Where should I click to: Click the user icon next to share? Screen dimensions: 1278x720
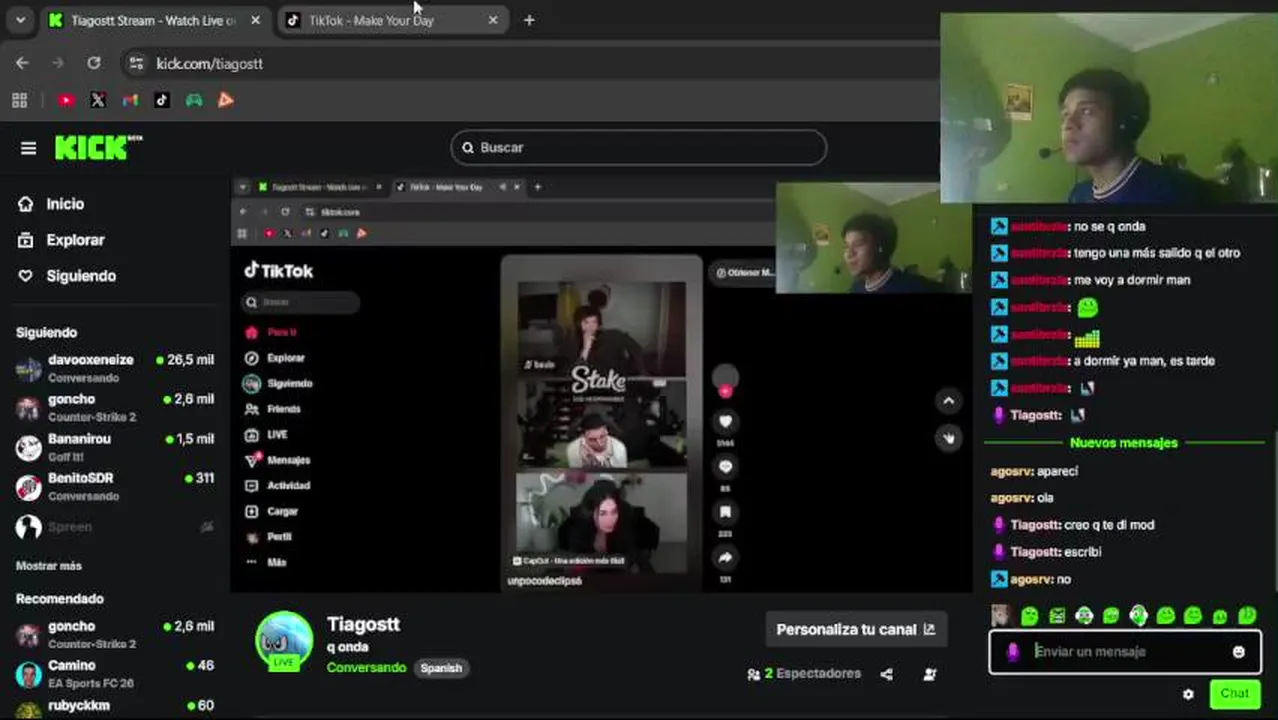pos(930,674)
